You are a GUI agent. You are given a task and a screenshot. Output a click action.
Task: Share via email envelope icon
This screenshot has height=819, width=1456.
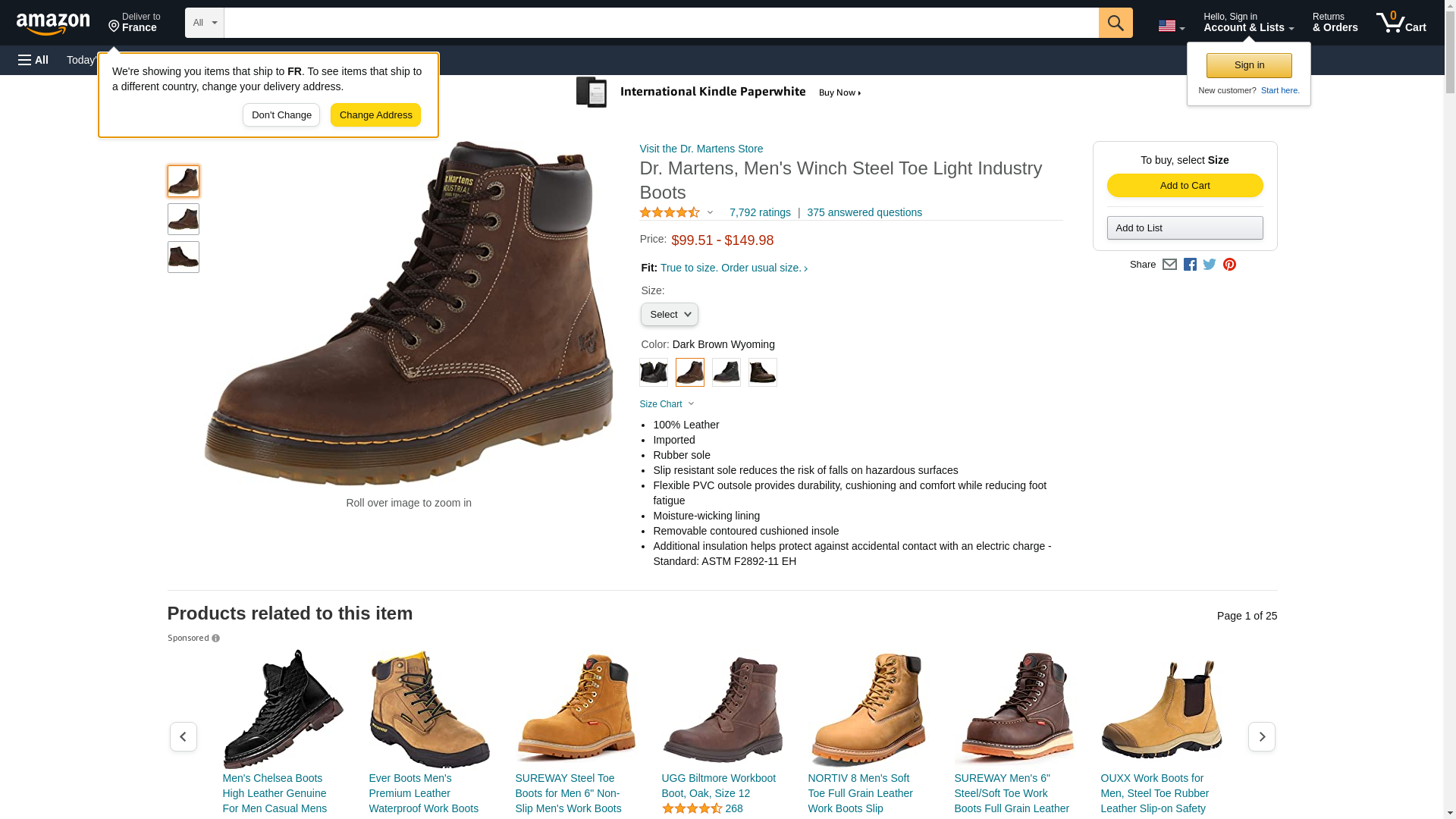click(1169, 265)
